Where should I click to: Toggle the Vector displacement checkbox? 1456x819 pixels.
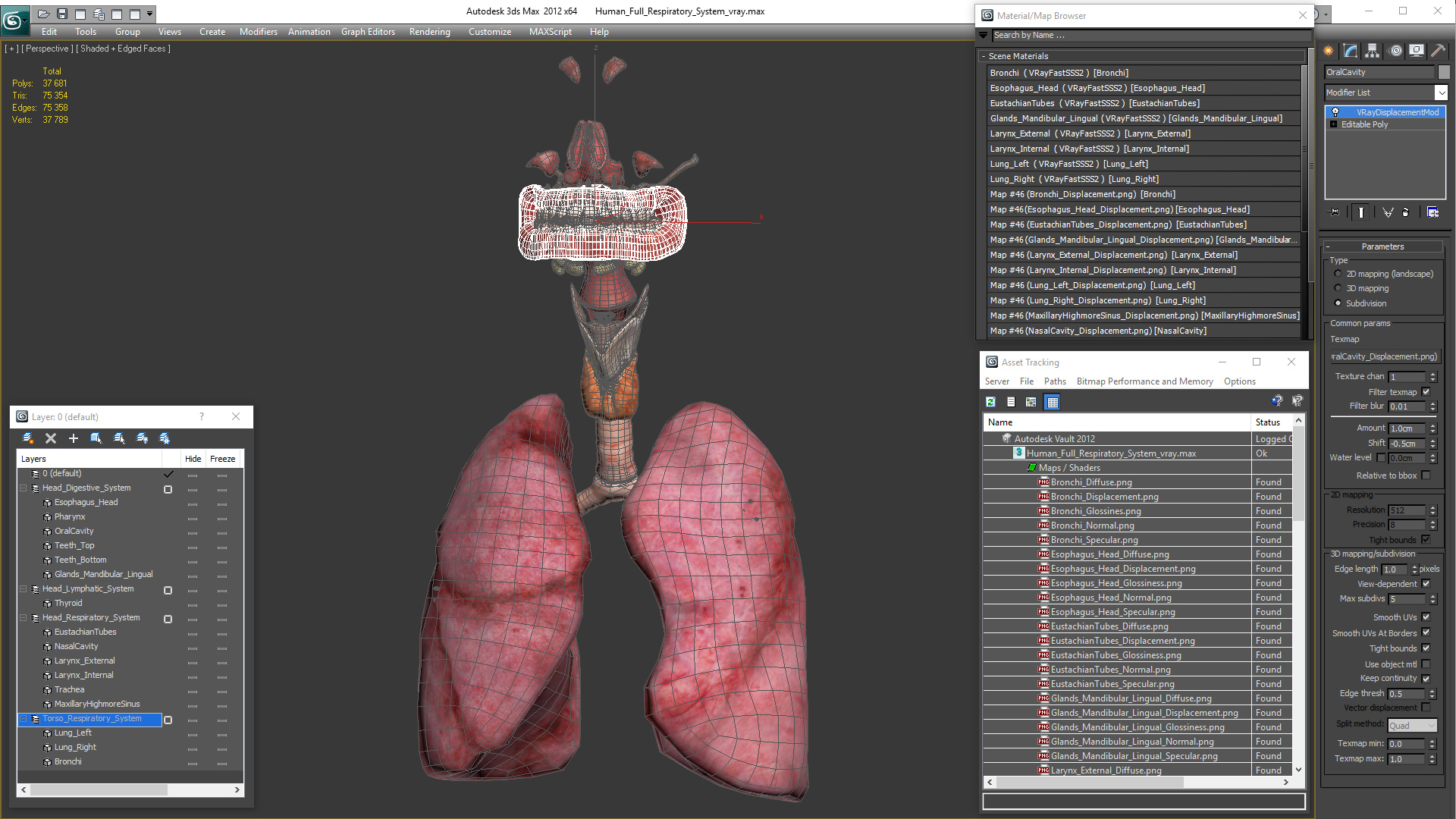(x=1426, y=707)
